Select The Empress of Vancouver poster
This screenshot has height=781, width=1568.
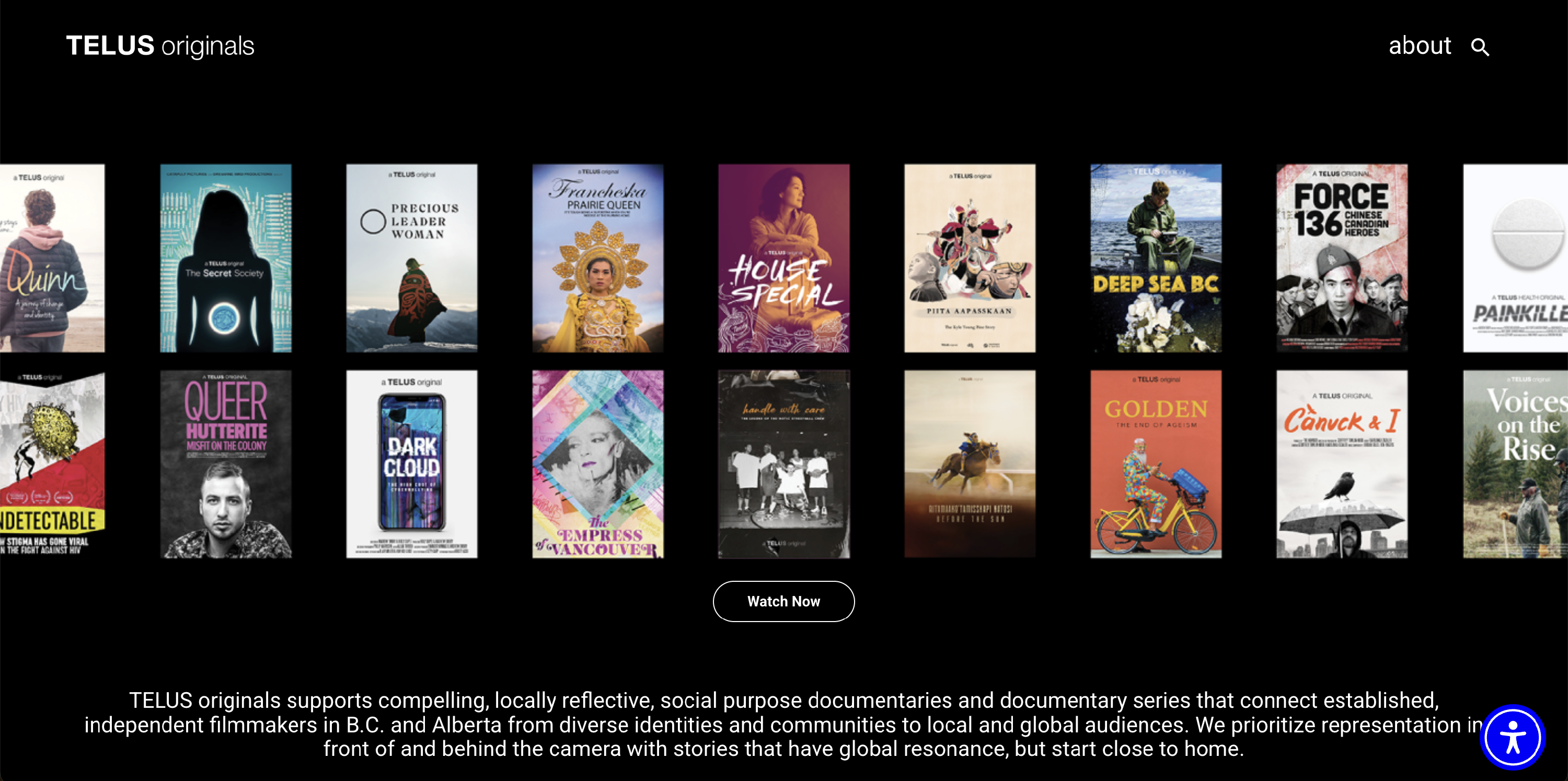click(x=598, y=464)
